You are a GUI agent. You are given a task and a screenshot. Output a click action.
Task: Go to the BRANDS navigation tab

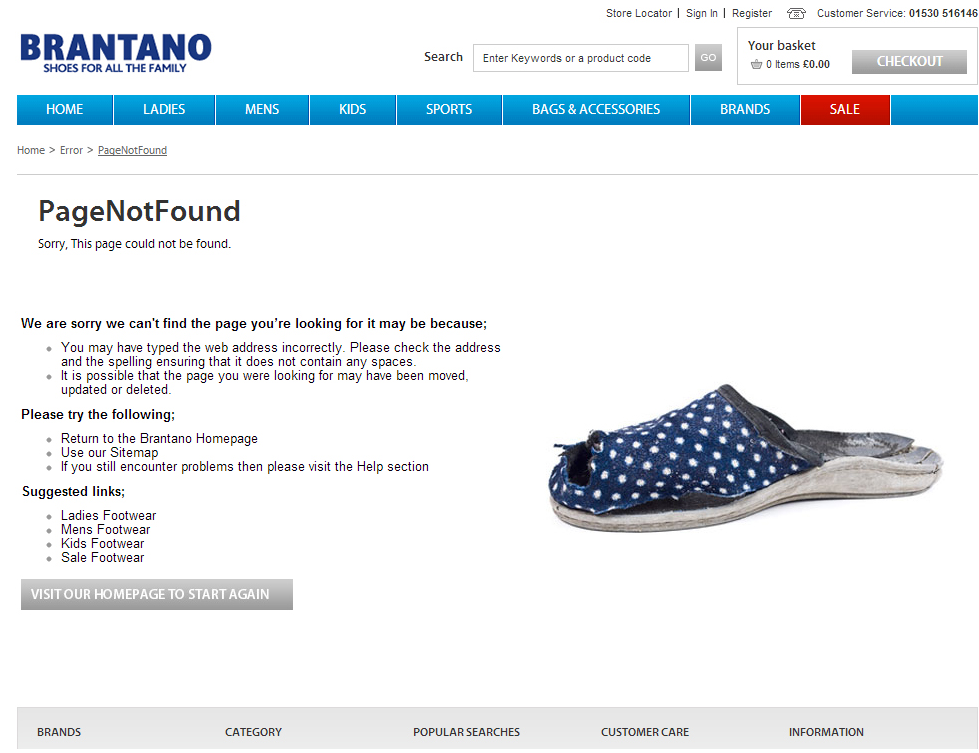click(x=745, y=109)
